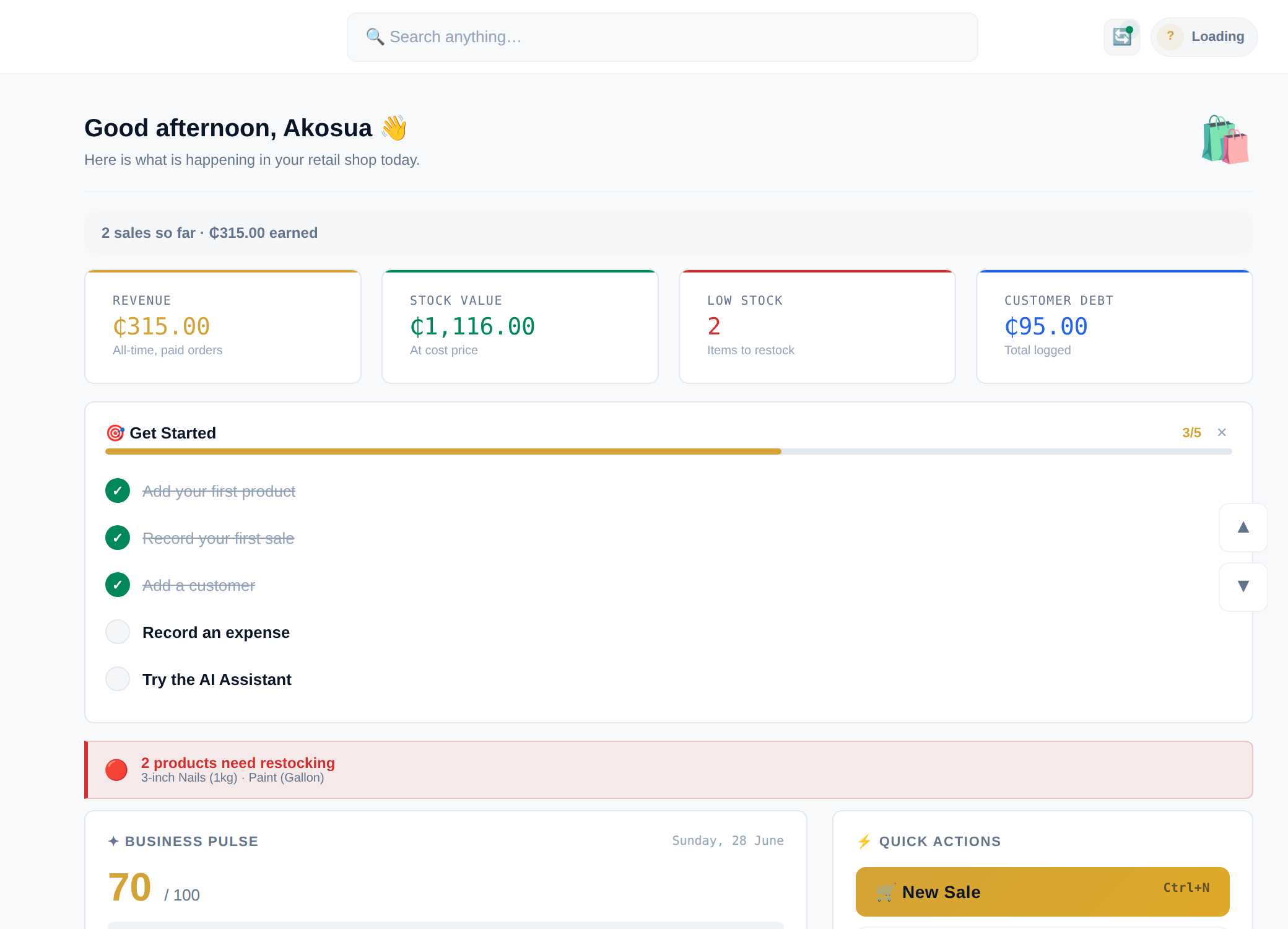
Task: Click the cart icon on New Sale
Action: pos(885,892)
